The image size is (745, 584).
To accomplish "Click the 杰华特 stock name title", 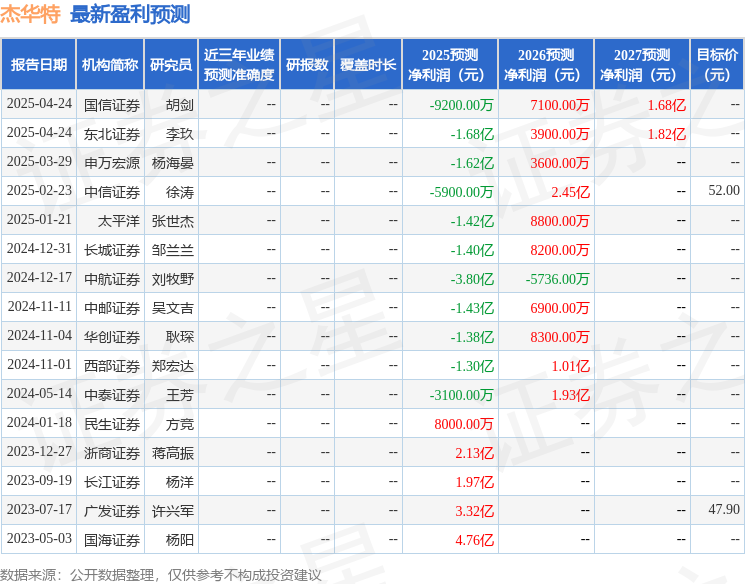I will tap(30, 14).
